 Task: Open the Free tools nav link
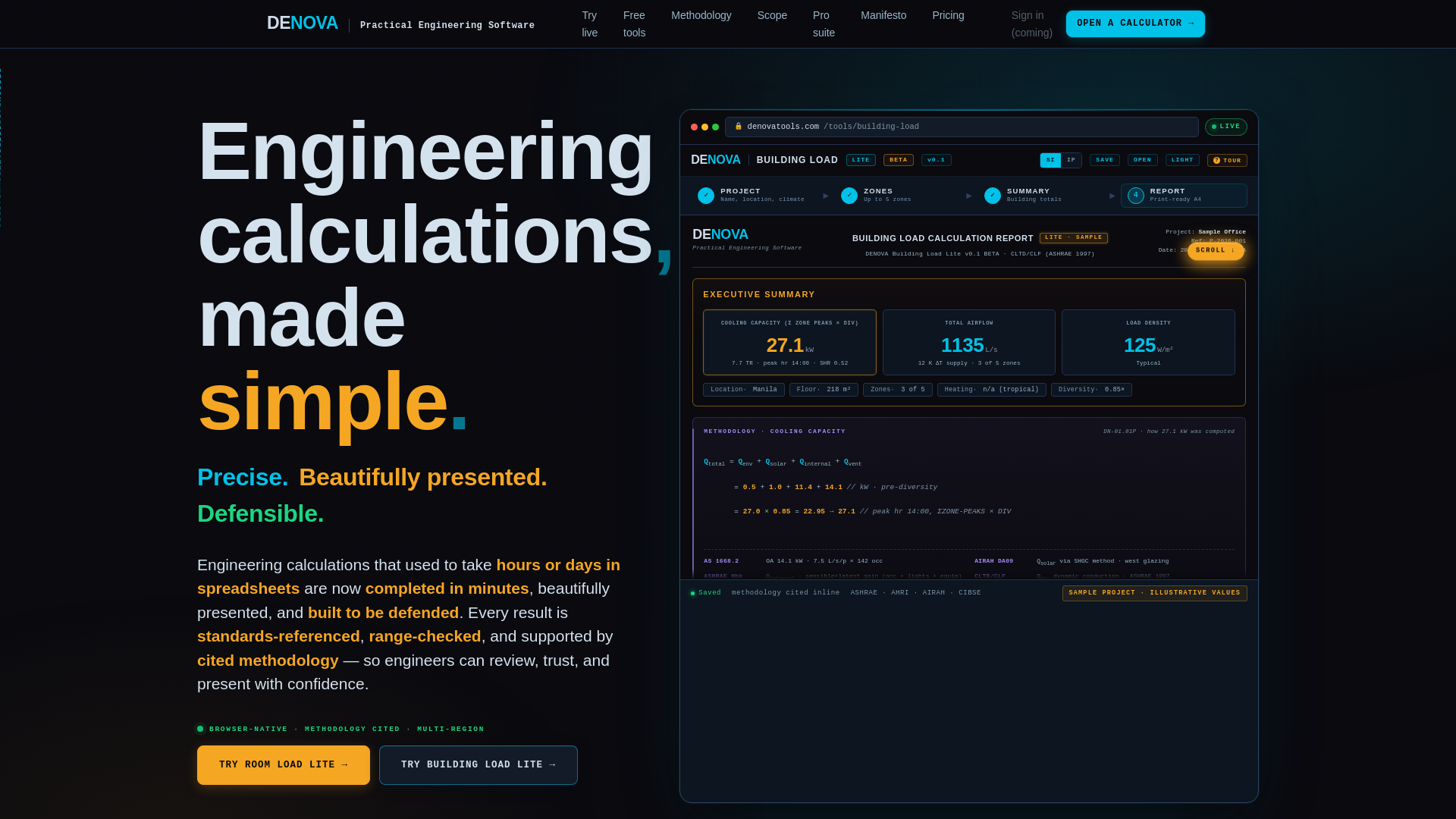(x=635, y=24)
